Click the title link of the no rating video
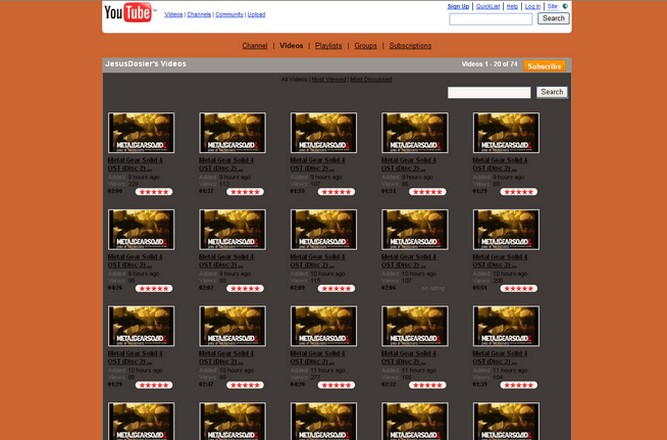 coord(409,261)
